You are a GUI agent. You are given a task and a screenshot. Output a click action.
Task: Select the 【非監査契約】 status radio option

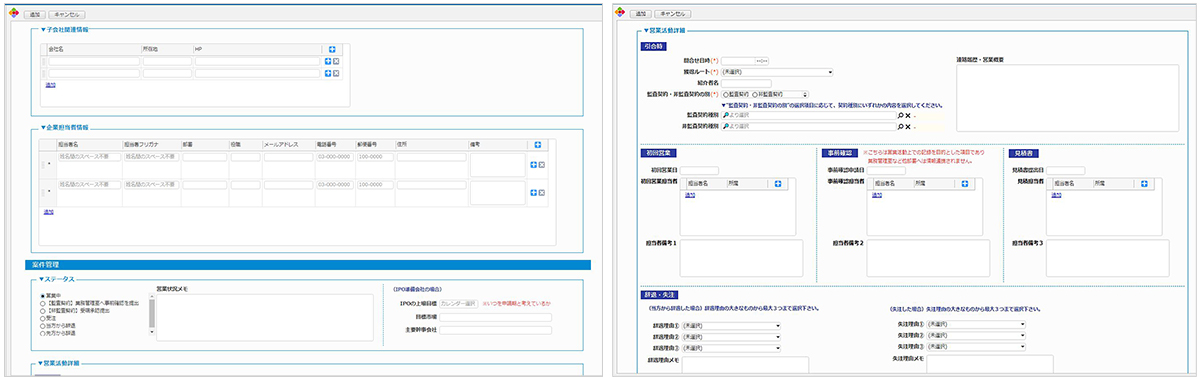(42, 311)
